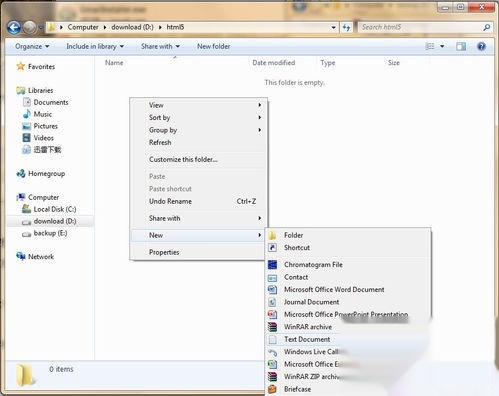Screen dimensions: 499x396
Task: Click the New entry in the context menu
Action: coord(198,235)
